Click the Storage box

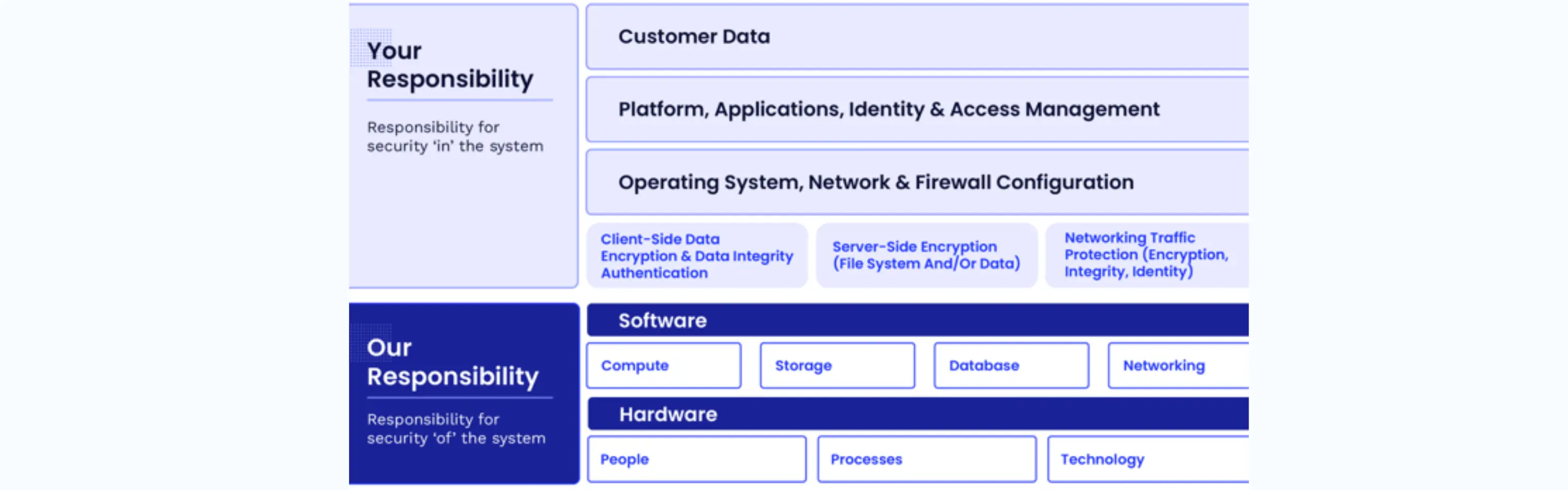(x=837, y=365)
